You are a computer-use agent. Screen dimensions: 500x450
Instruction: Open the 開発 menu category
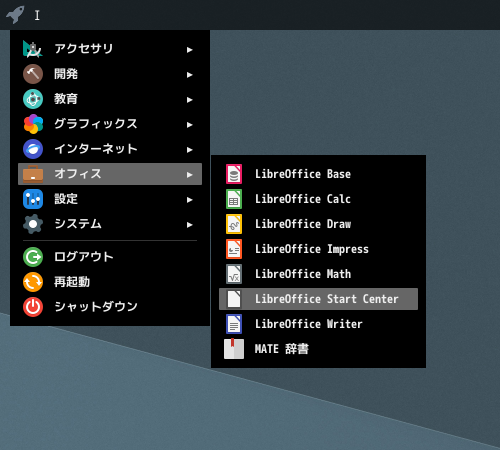pyautogui.click(x=110, y=74)
